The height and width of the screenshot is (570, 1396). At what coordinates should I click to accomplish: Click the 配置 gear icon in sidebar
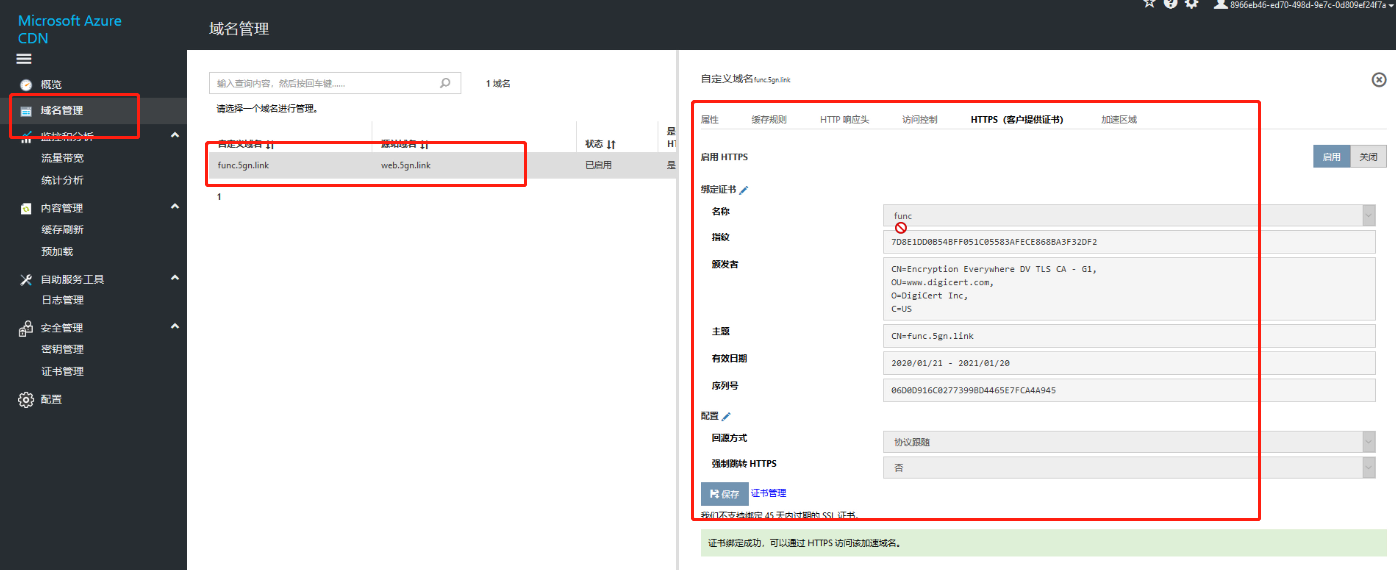coord(26,399)
